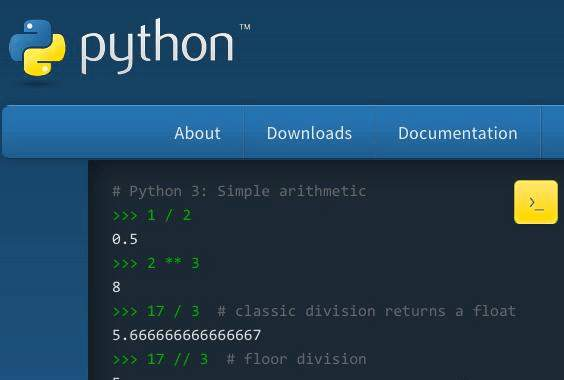Click the "# floor division" comment
Screen dimensions: 564x380
[x=296, y=359]
